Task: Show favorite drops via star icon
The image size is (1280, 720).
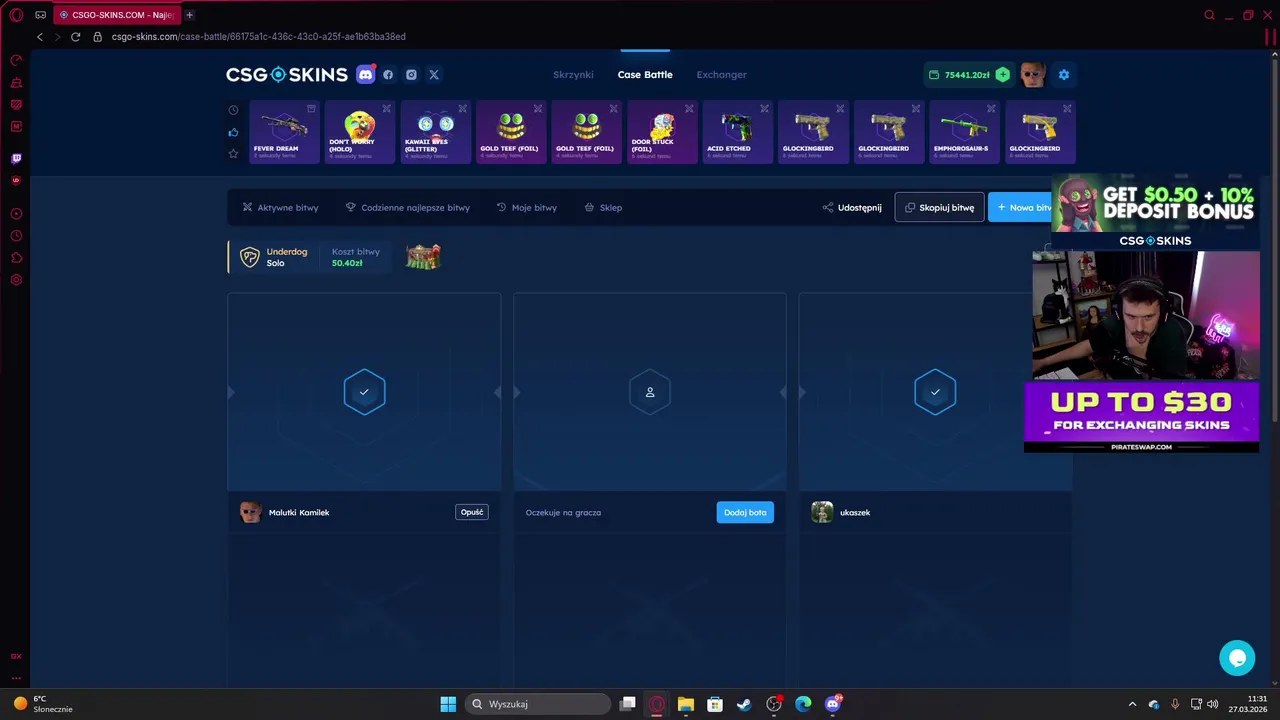Action: pos(233,153)
